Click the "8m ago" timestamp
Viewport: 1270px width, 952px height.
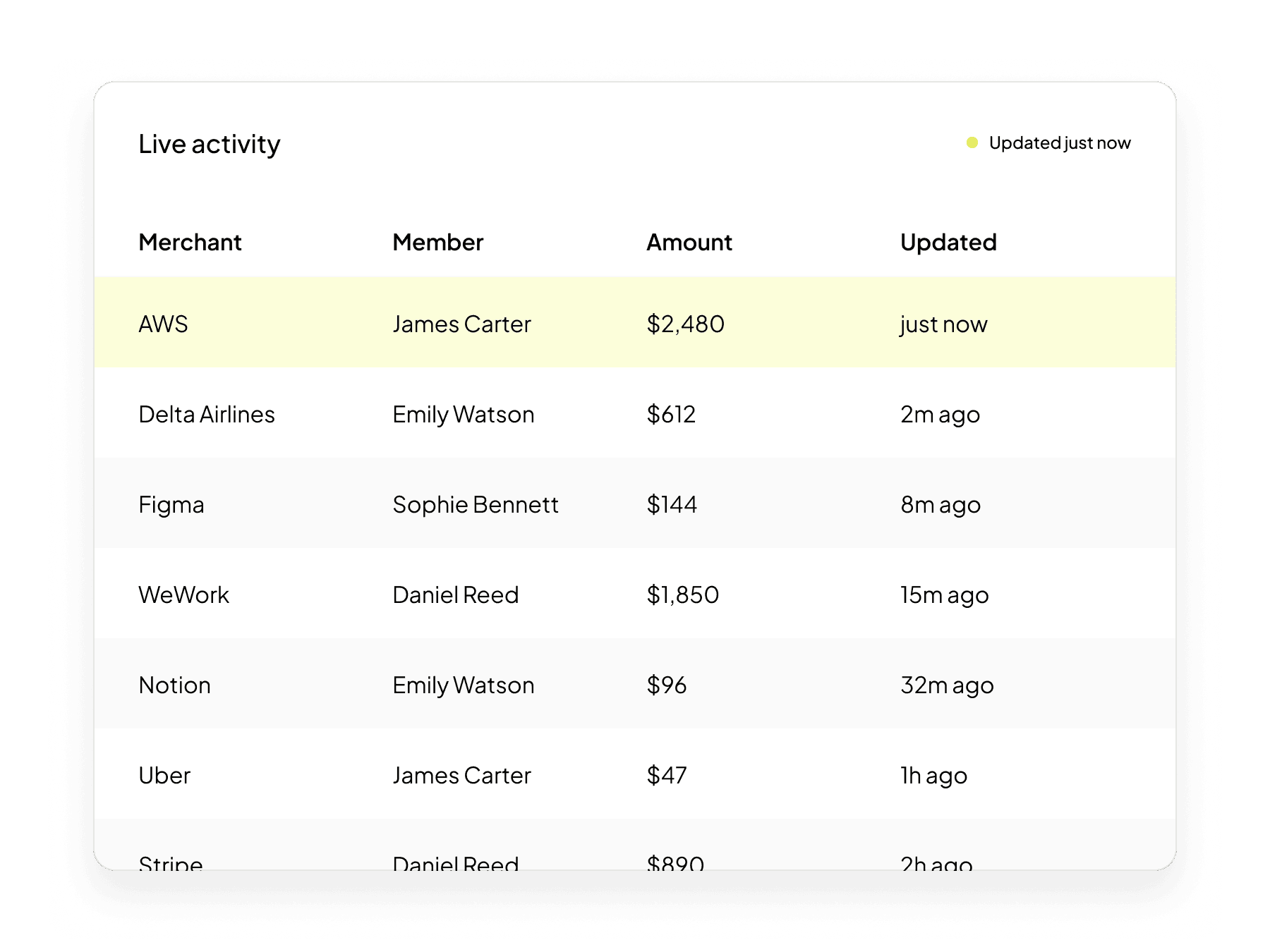pos(941,506)
